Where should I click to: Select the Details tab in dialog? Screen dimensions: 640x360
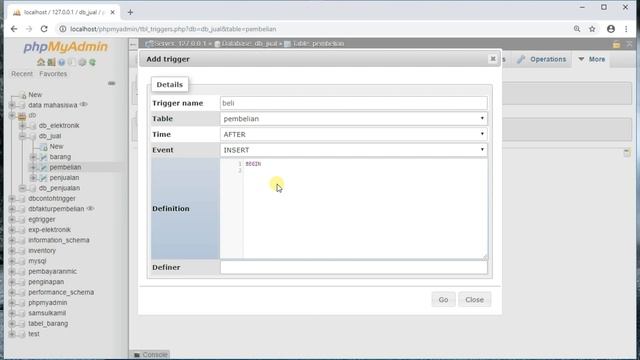click(x=169, y=84)
